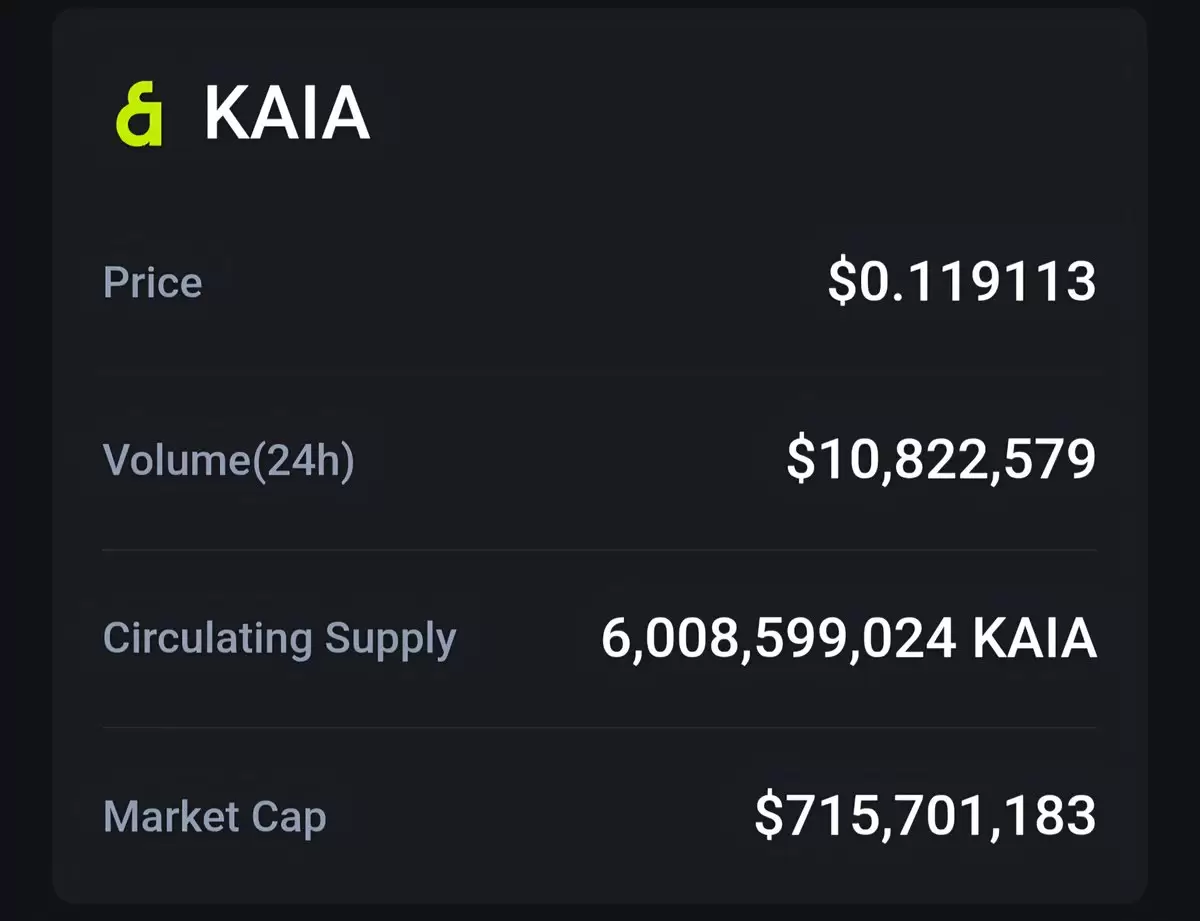Click the Market Cap label
1200x921 pixels.
point(215,817)
